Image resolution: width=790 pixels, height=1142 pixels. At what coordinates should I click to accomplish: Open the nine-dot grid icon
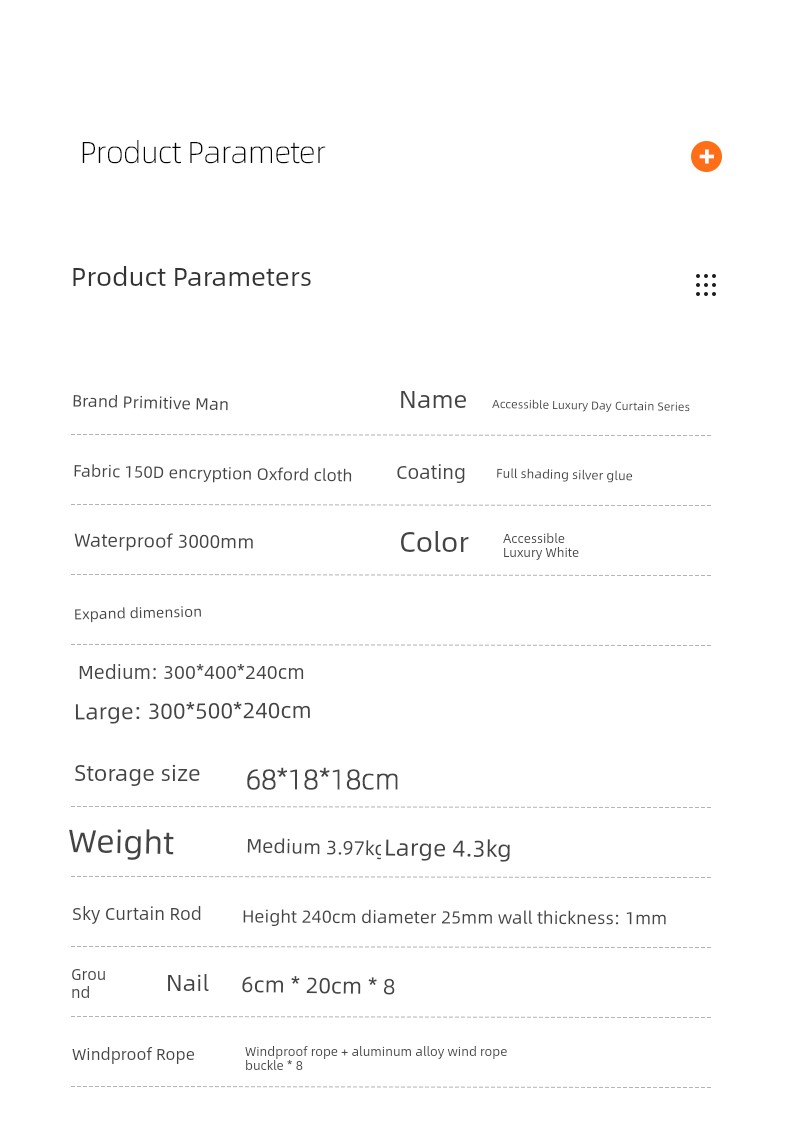tap(706, 285)
